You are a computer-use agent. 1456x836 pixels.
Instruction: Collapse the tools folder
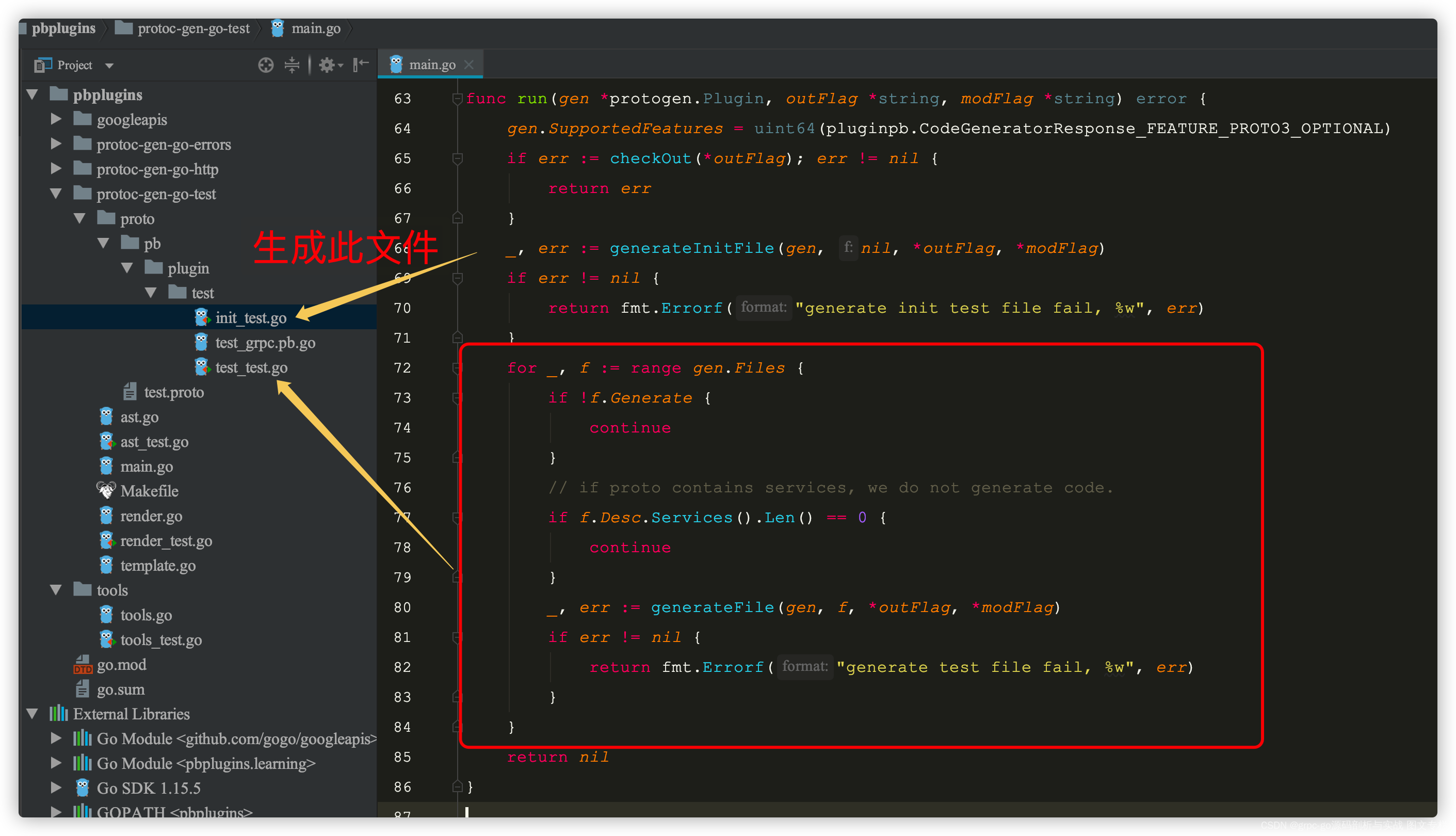click(56, 590)
